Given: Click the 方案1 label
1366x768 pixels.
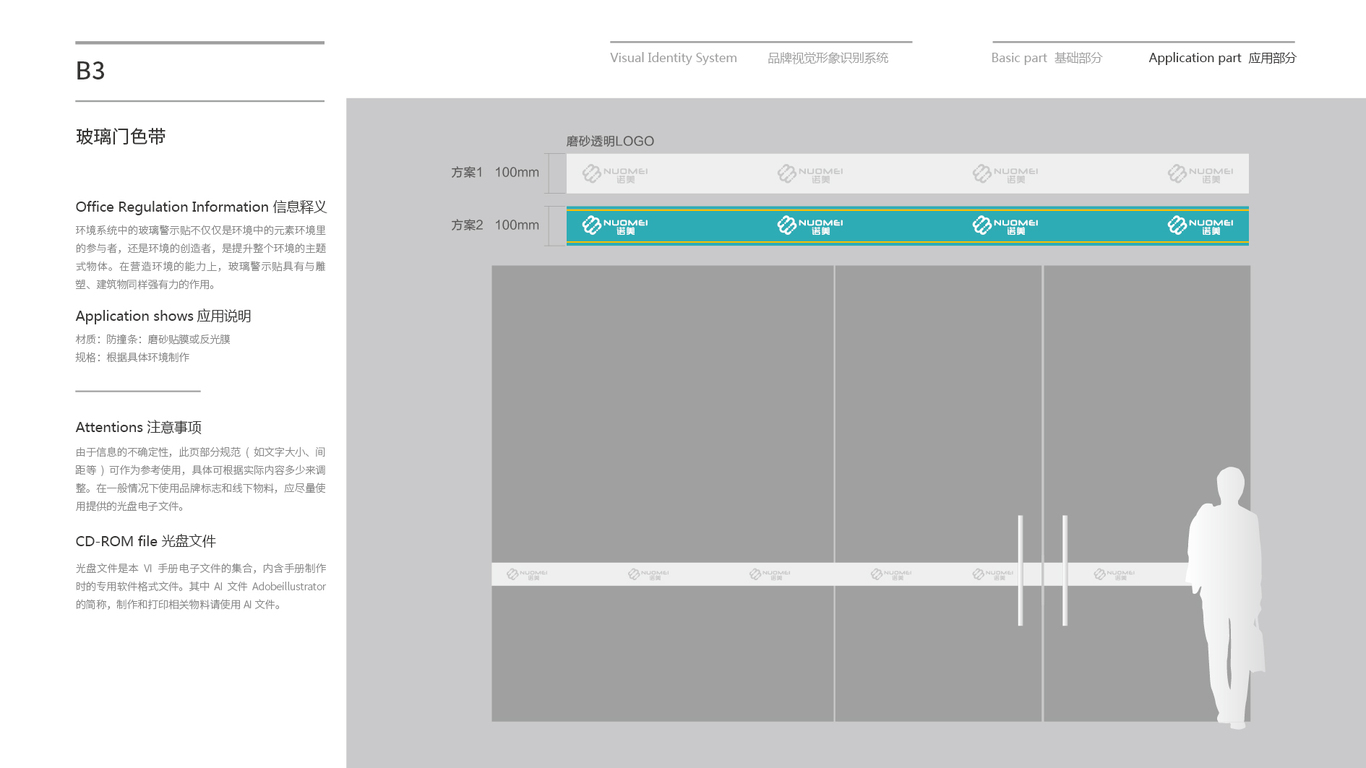Looking at the screenshot, I should (467, 173).
